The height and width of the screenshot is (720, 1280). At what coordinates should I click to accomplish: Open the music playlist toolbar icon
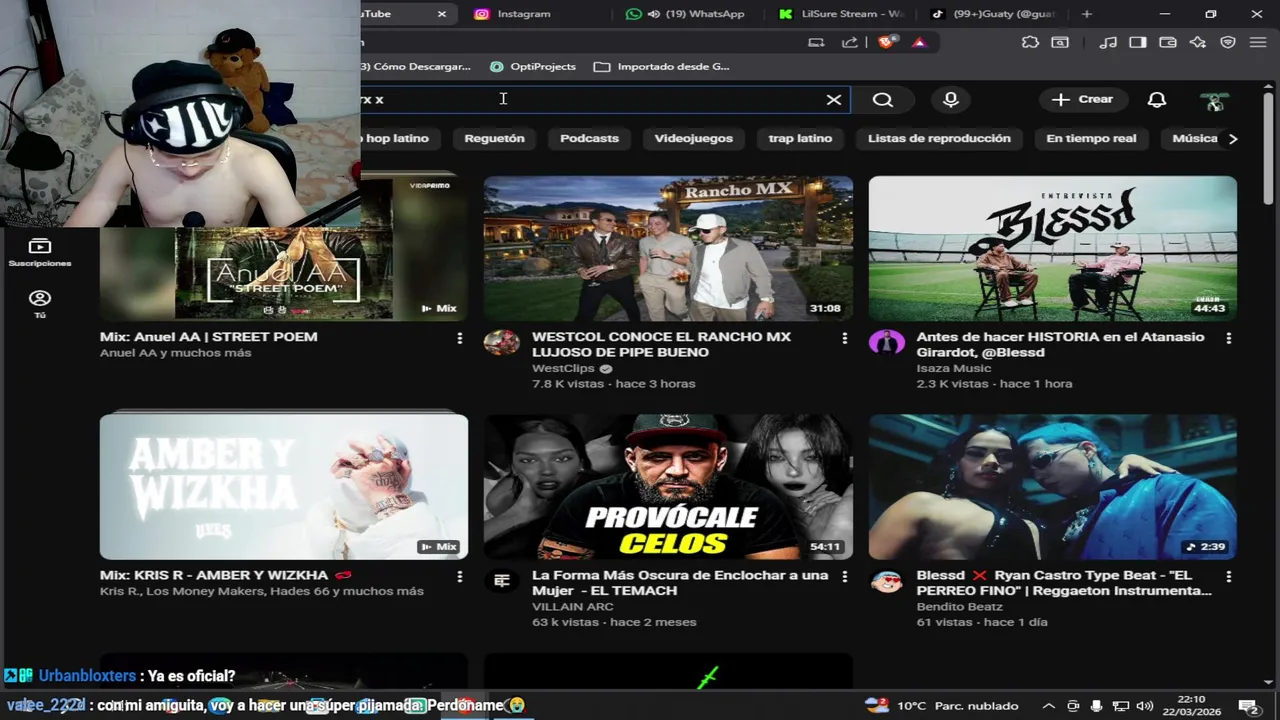(1108, 42)
